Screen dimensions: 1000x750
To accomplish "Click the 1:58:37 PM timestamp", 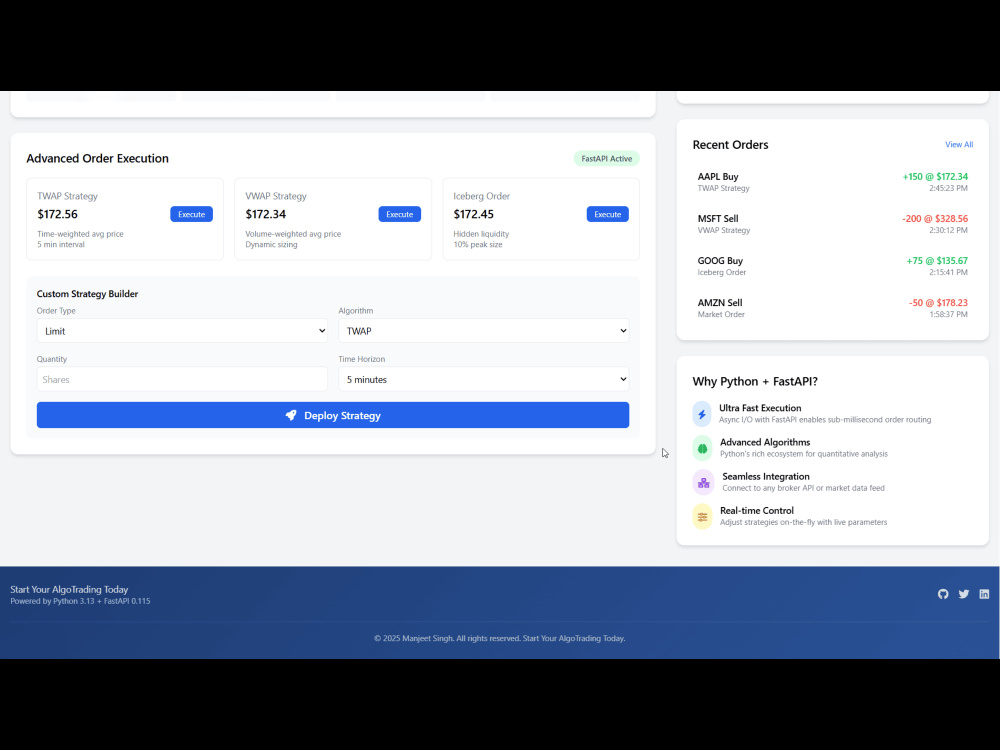I will coord(948,314).
